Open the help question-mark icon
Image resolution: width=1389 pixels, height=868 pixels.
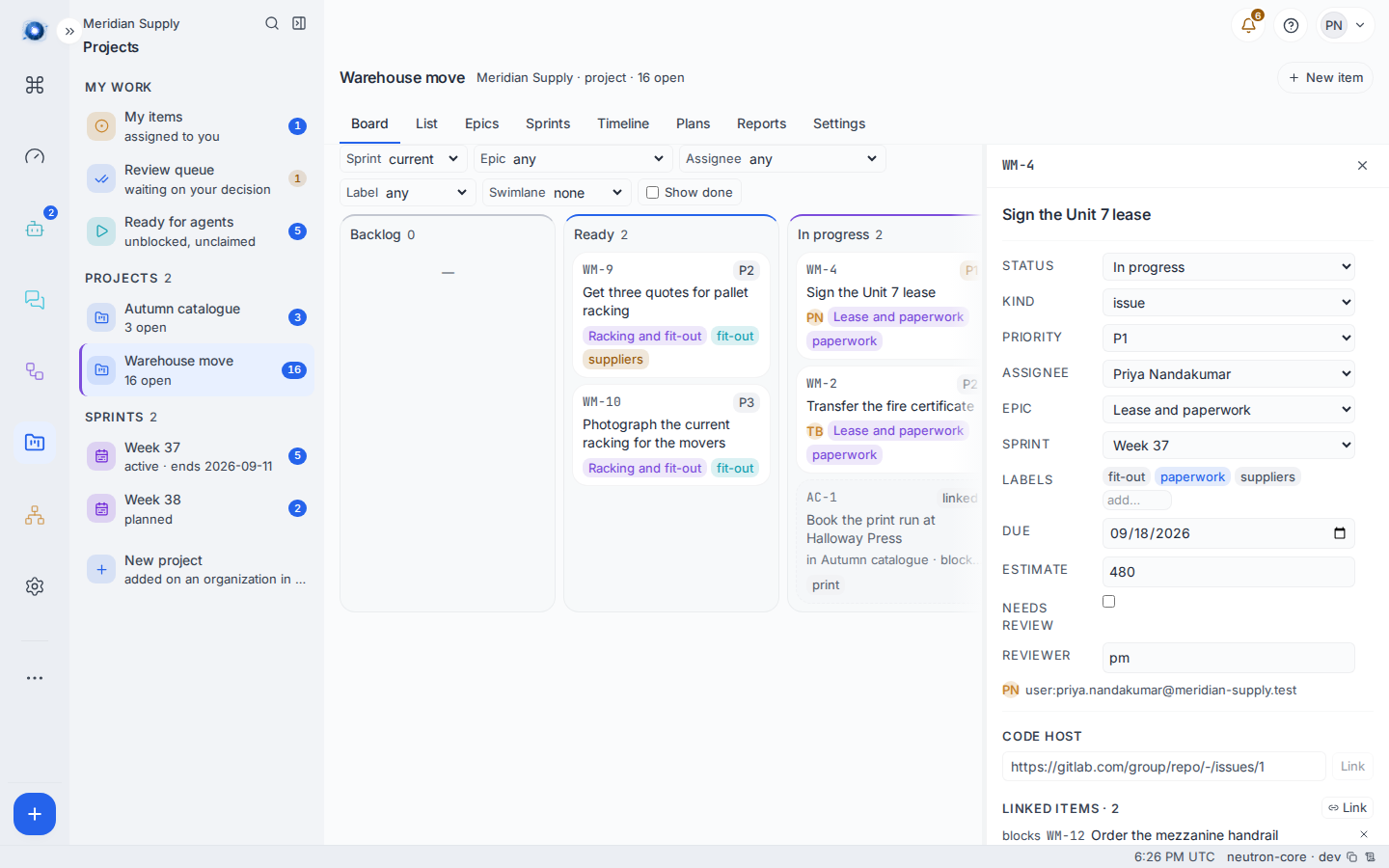click(1291, 25)
